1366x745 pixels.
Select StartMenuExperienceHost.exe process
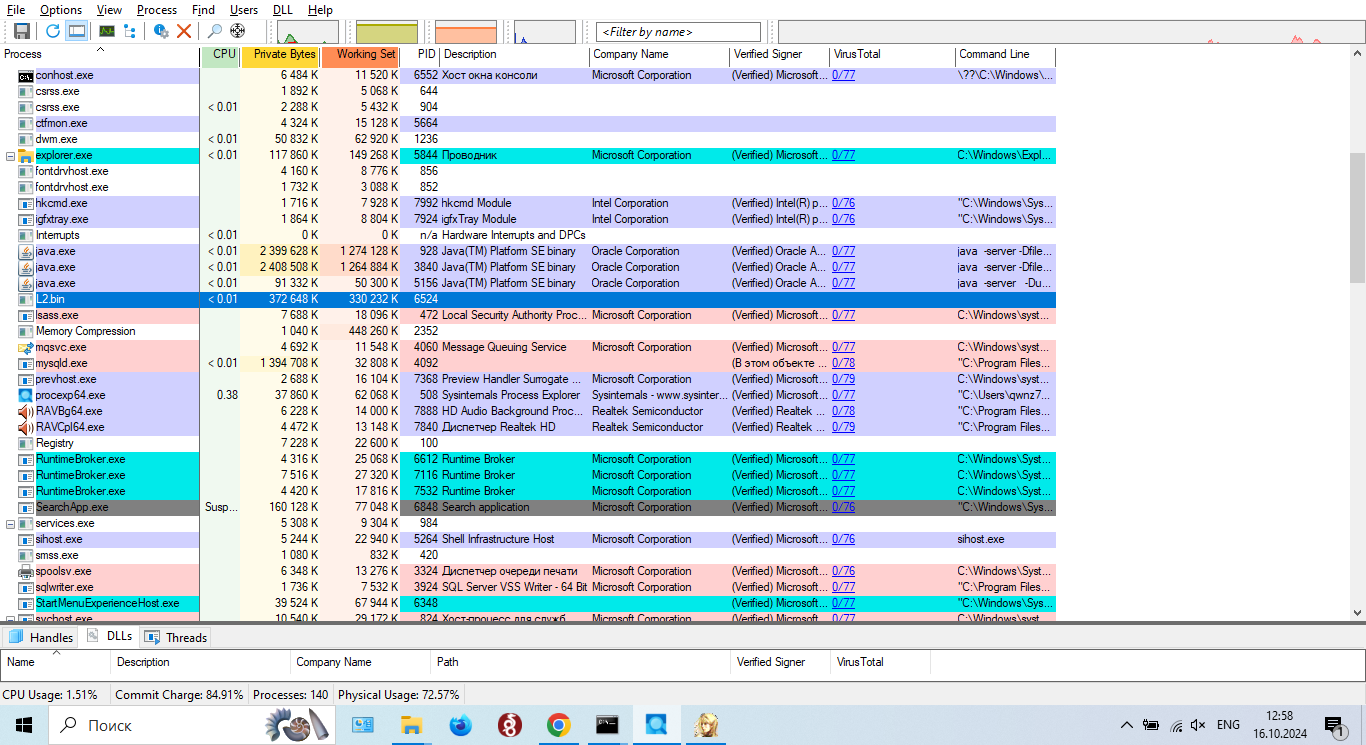point(528,603)
